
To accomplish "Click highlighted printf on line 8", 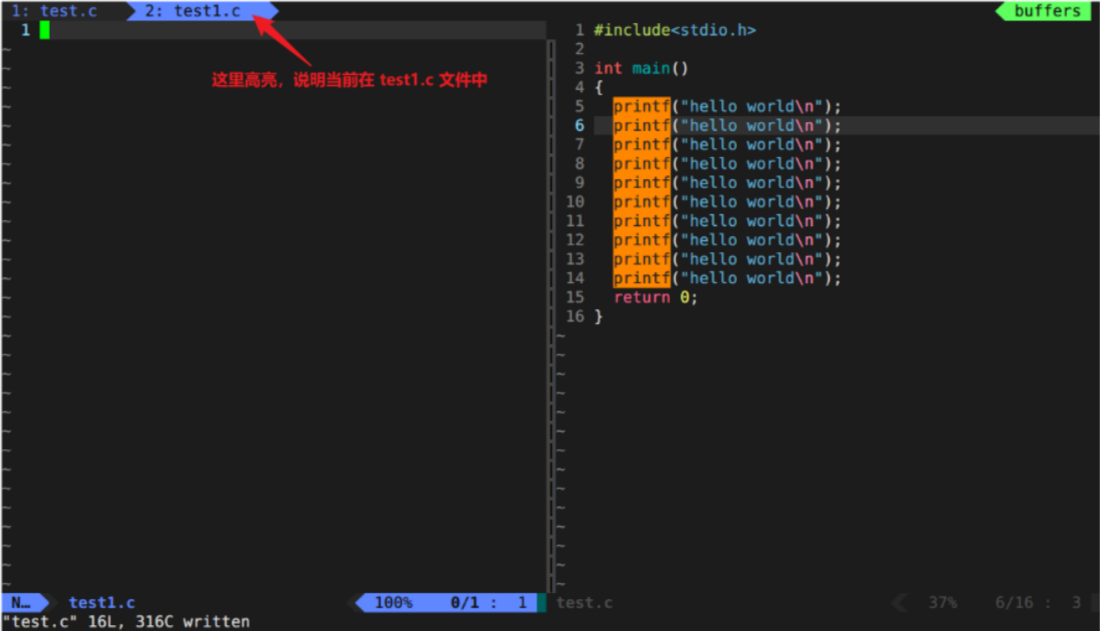I will point(641,163).
